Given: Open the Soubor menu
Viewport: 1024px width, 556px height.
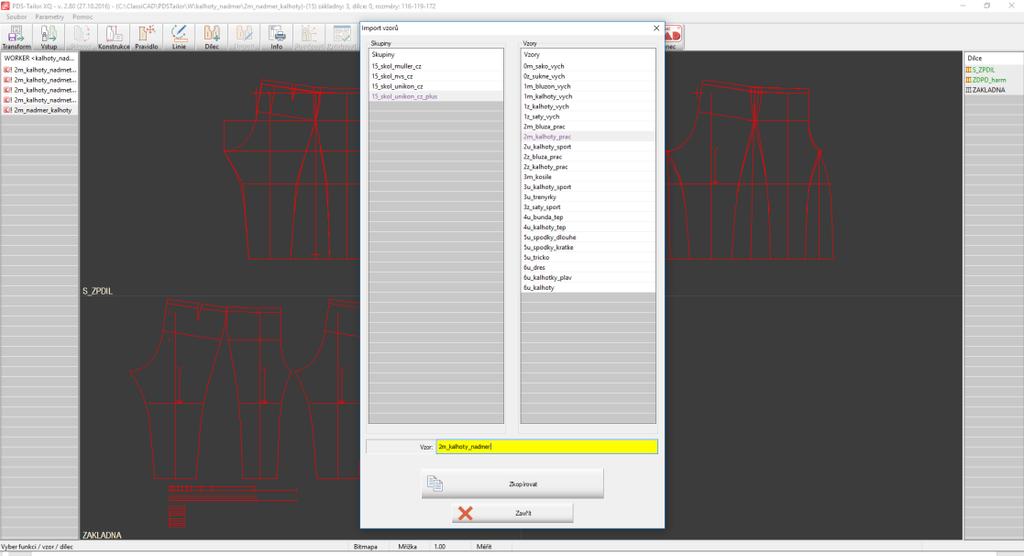Looking at the screenshot, I should (x=16, y=17).
